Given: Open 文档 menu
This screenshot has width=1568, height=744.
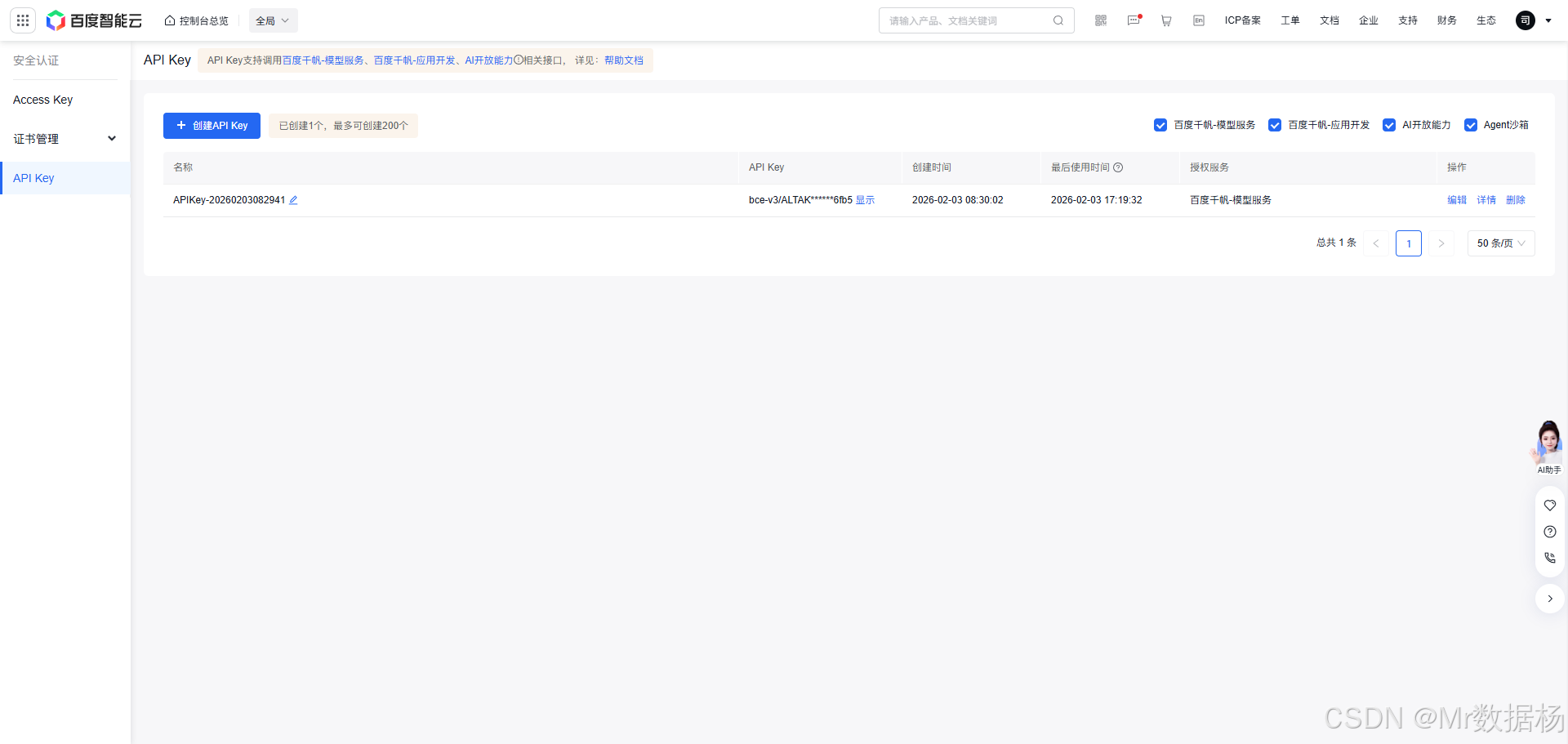Looking at the screenshot, I should click(x=1330, y=20).
